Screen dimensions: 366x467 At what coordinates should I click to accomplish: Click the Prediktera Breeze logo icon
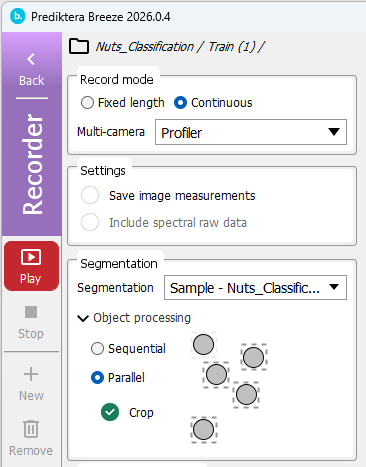17,16
